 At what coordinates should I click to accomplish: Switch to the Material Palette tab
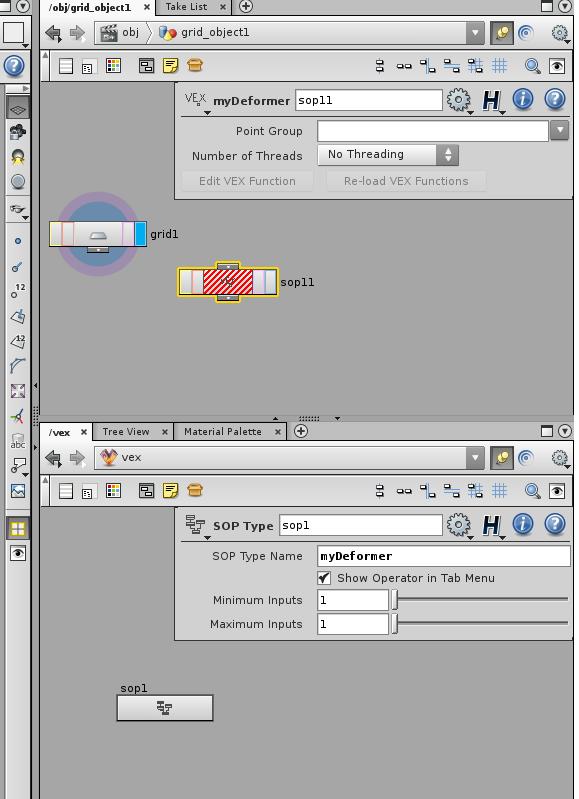(223, 432)
